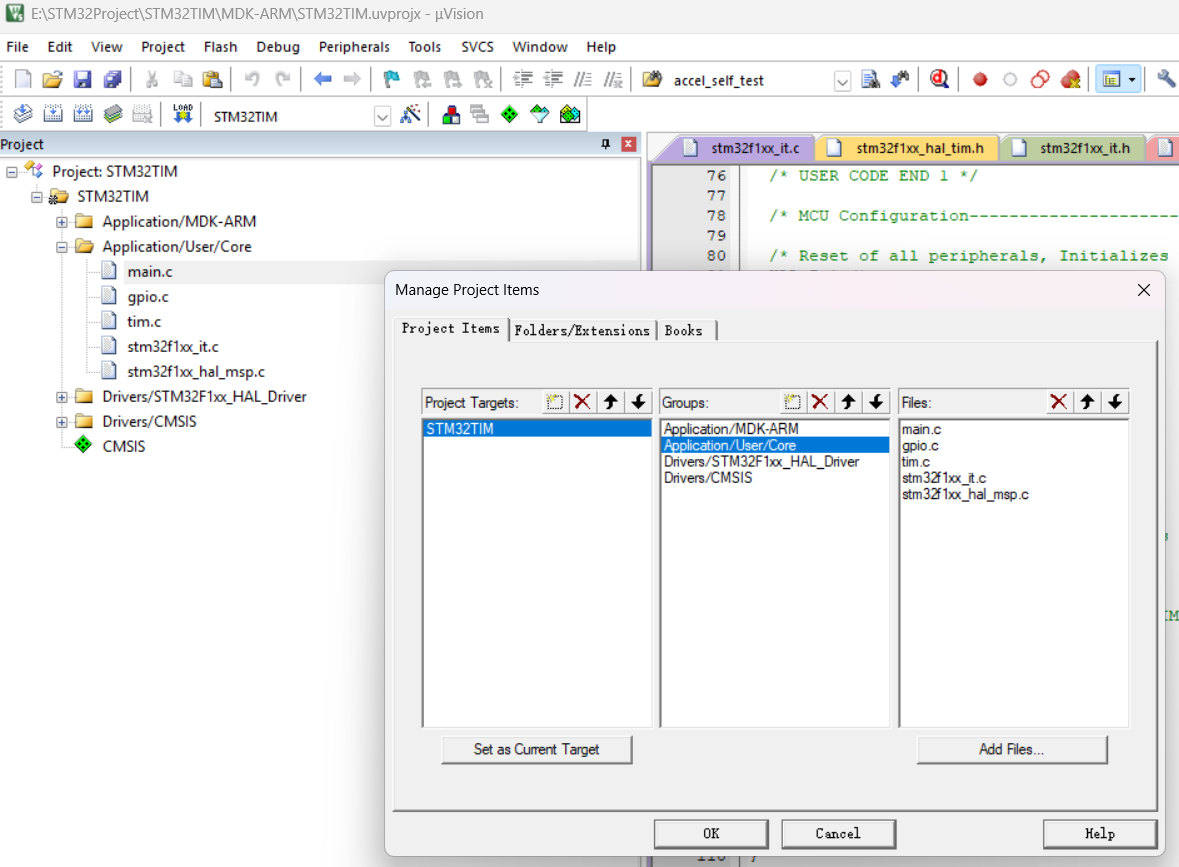This screenshot has width=1179, height=867.
Task: Switch to the Folders/Extensions tab
Action: (582, 330)
